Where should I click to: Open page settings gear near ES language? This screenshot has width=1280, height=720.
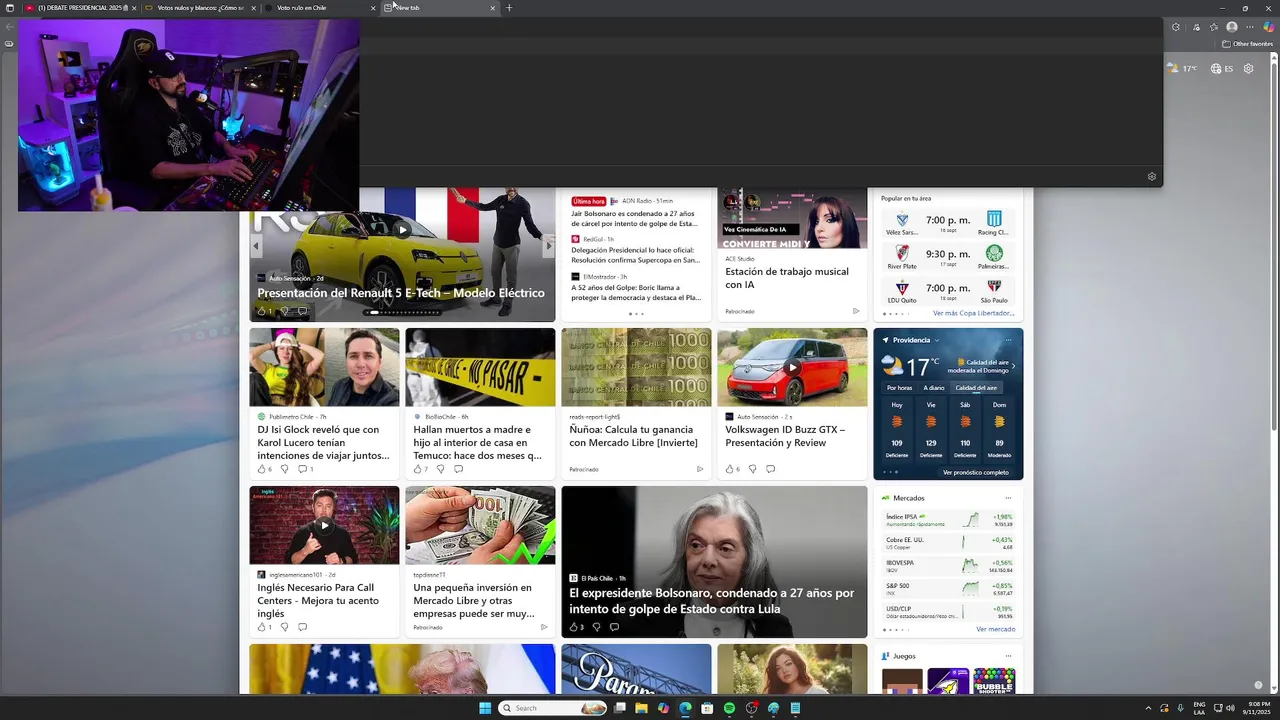pos(1248,69)
